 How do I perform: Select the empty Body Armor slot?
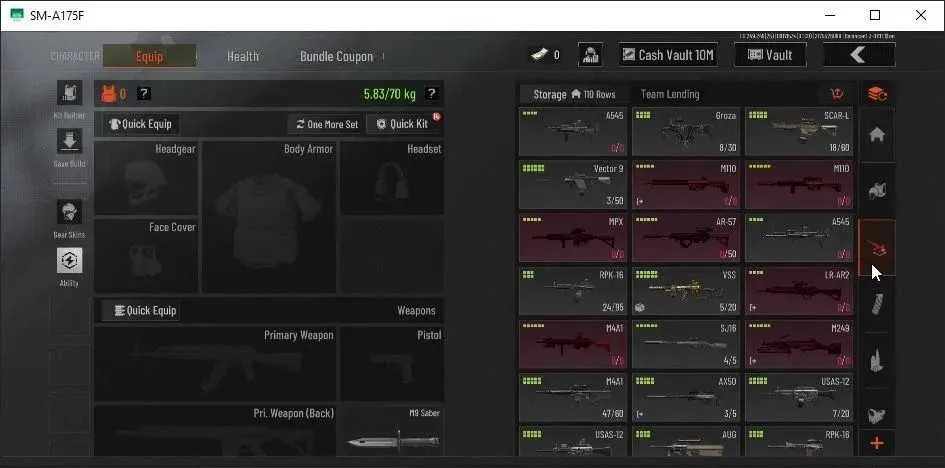[269, 217]
